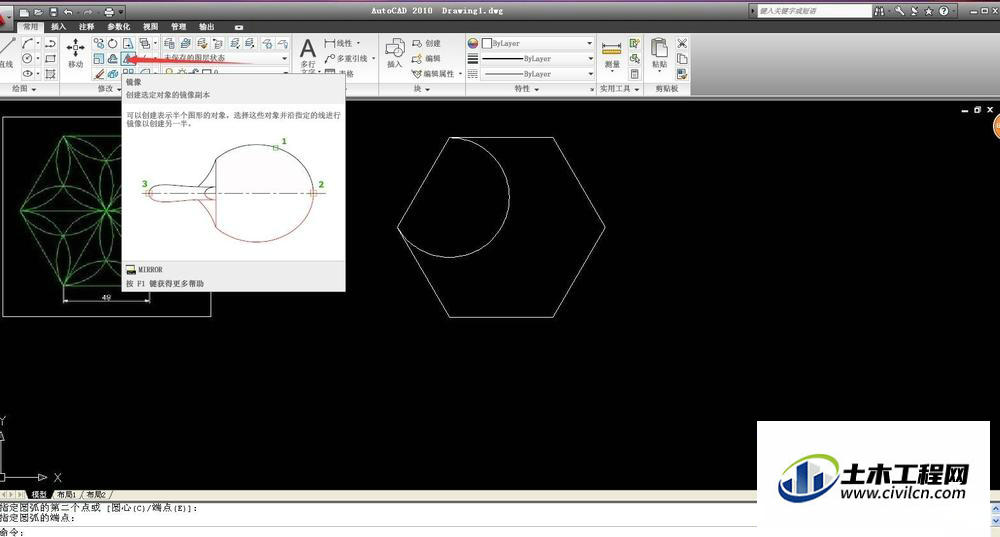Image resolution: width=1000 pixels, height=537 pixels.
Task: Click the binoculars search icon
Action: [880, 11]
